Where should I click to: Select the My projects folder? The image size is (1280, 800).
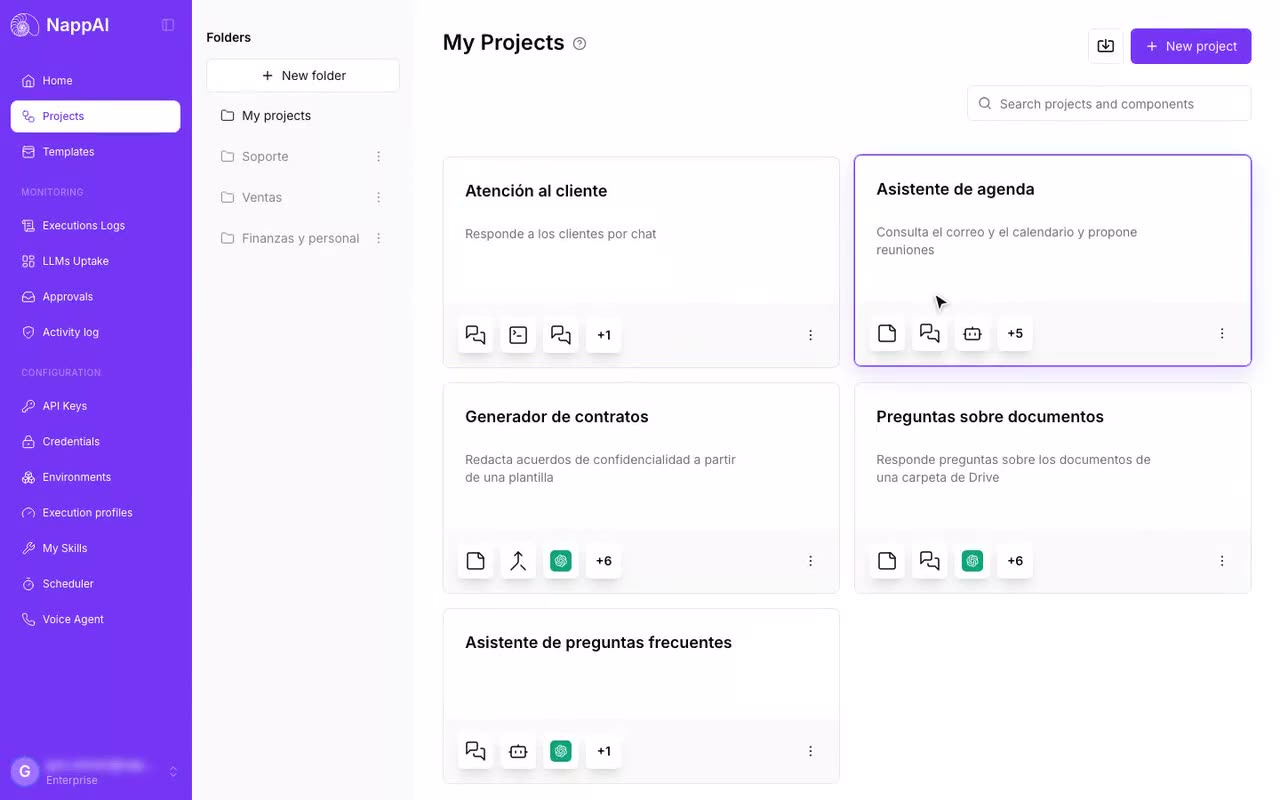(x=303, y=116)
